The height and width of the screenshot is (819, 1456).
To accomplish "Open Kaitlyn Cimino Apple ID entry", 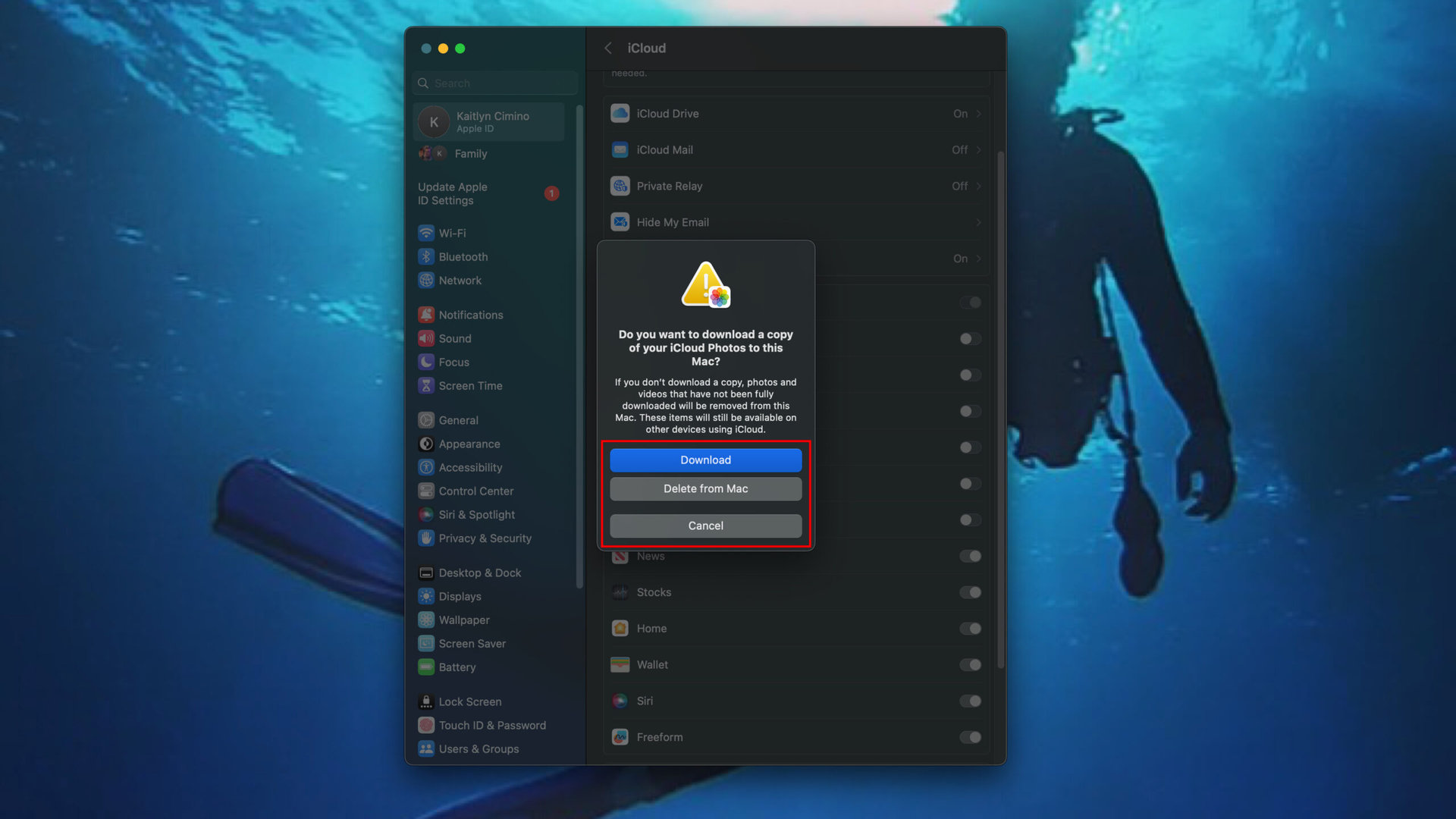I will pos(489,121).
